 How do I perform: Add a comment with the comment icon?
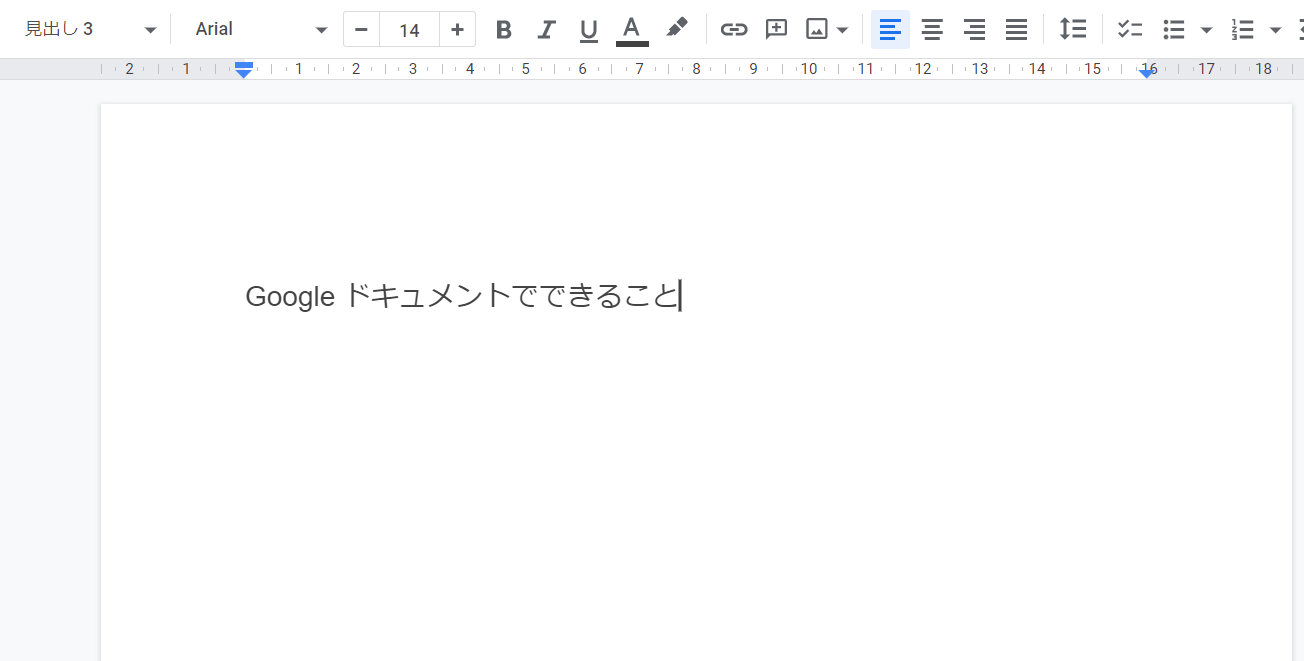tap(776, 29)
